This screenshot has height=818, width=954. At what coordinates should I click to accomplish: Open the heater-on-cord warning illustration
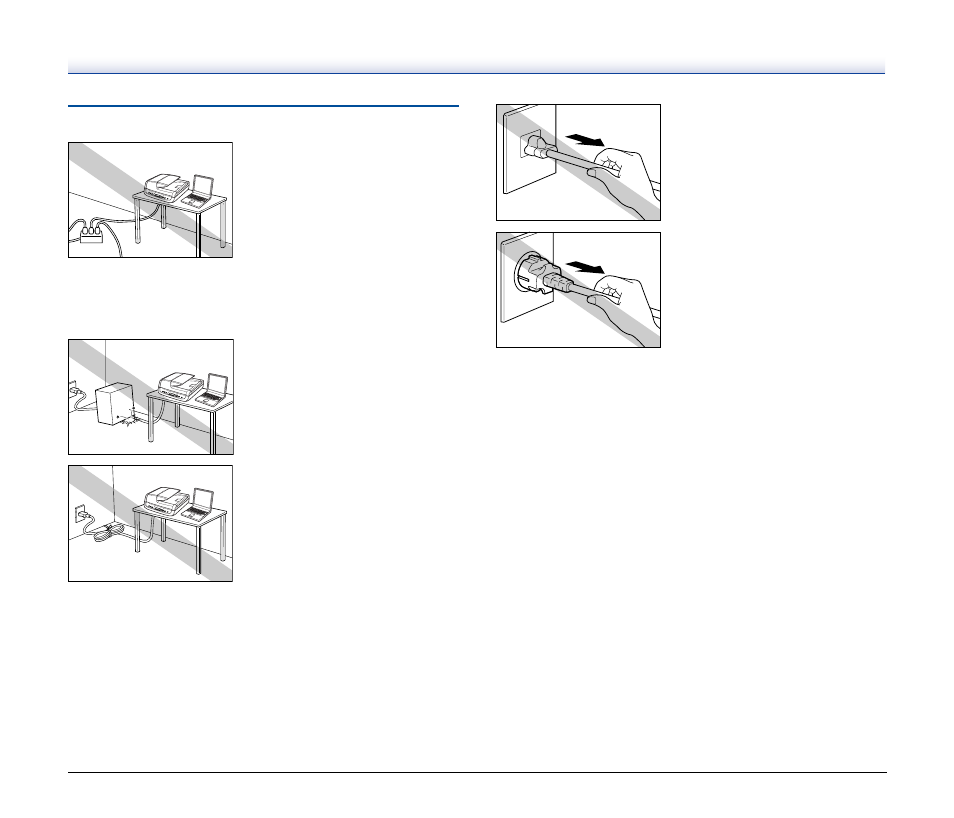pyautogui.click(x=151, y=397)
